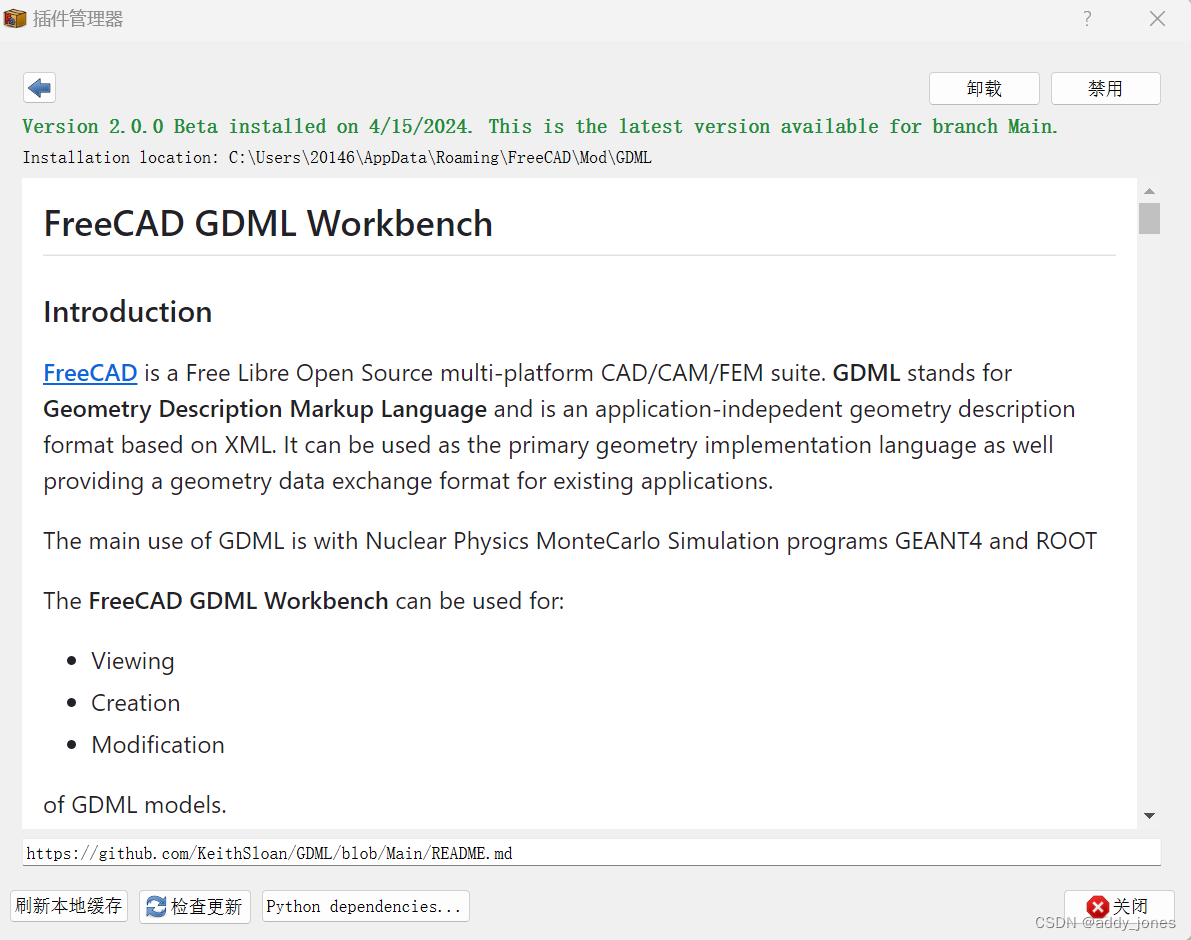
Task: Click the bullet beside Viewing list item
Action: 70,662
